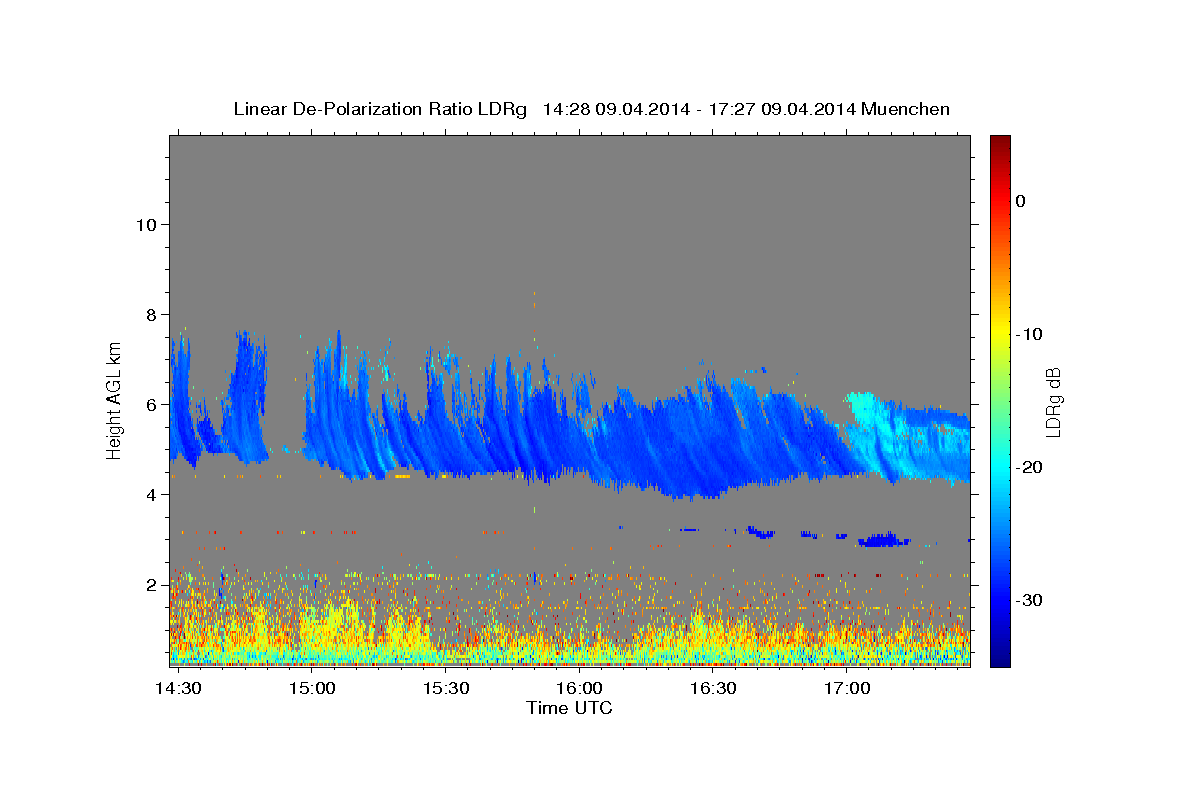Viewport: 1200px width, 800px height.
Task: Click the '4' height axis label
Action: [152, 494]
